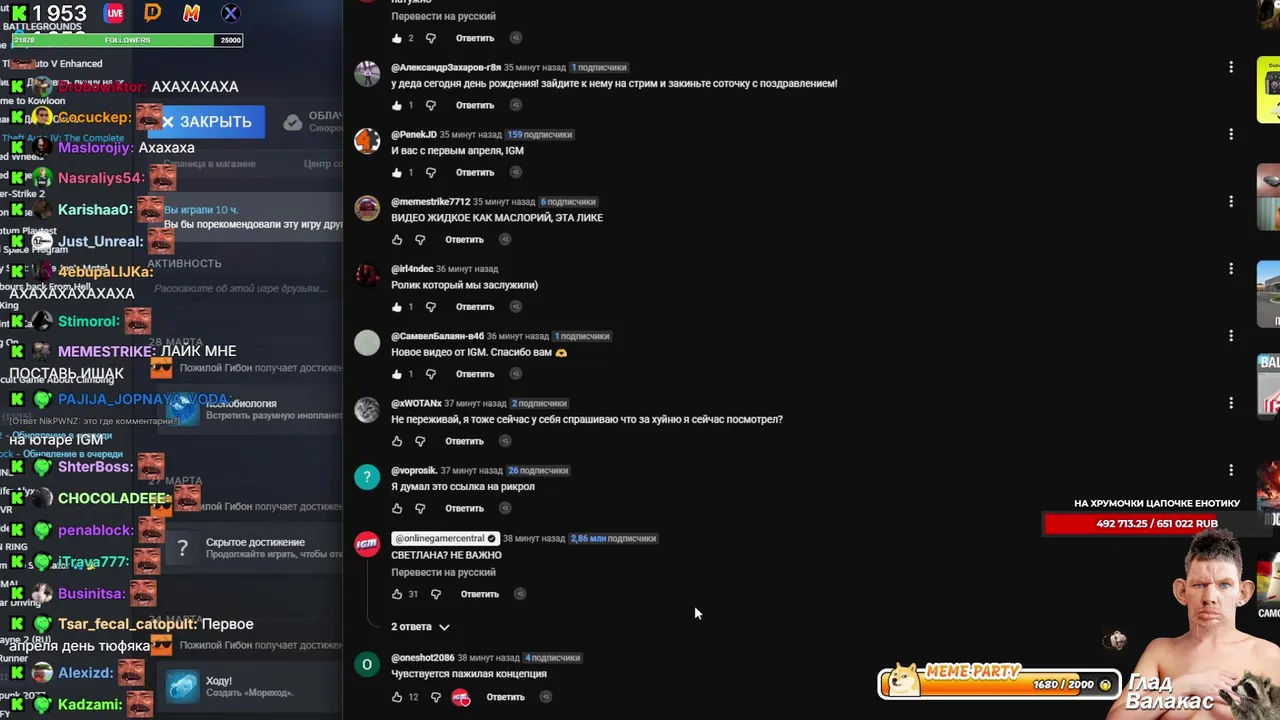Click the X icon in top overlay

click(230, 13)
